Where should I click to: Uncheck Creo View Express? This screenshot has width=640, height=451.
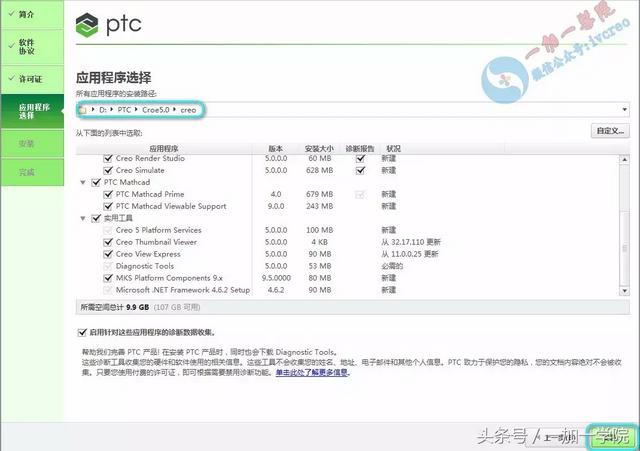pyautogui.click(x=108, y=254)
